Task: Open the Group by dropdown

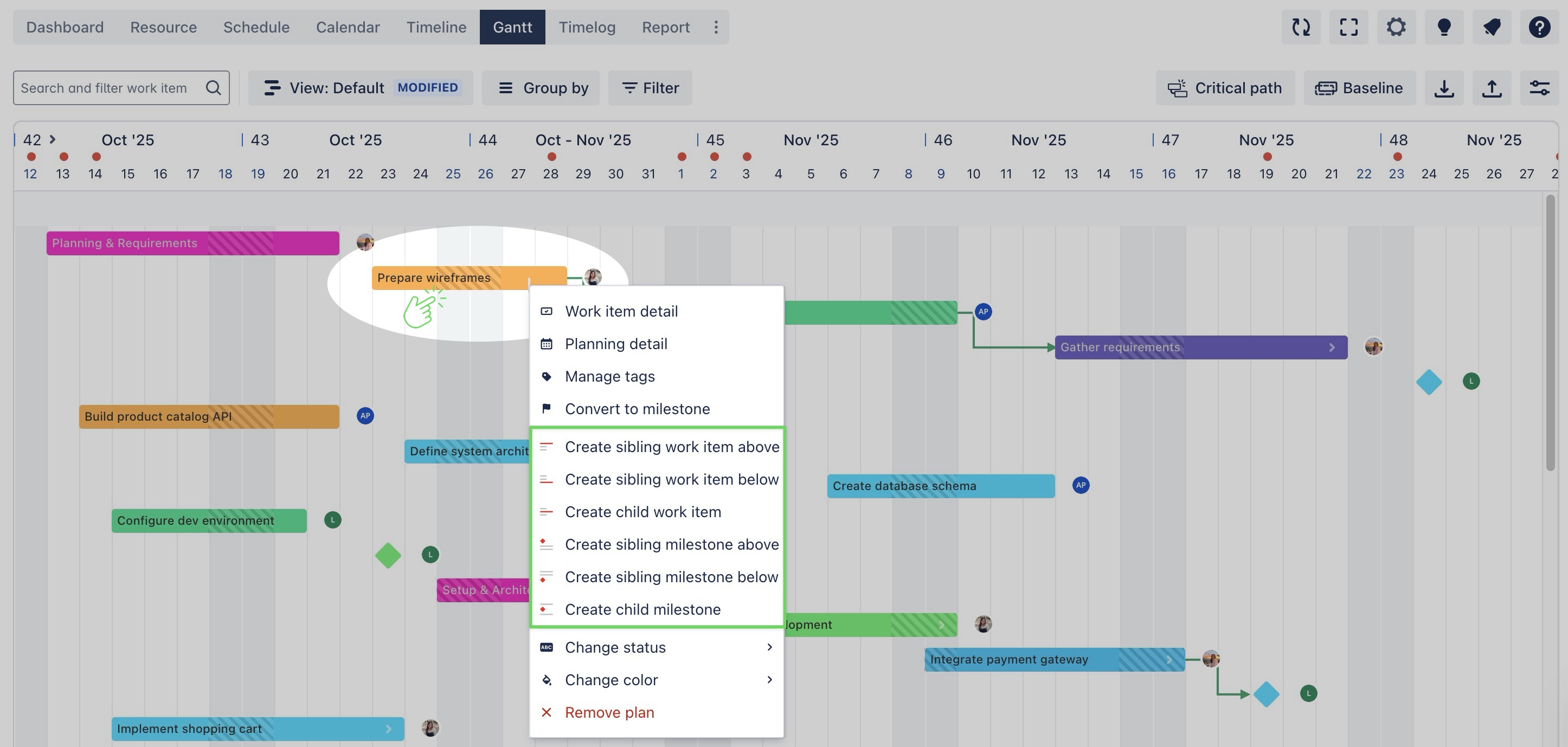Action: click(541, 88)
